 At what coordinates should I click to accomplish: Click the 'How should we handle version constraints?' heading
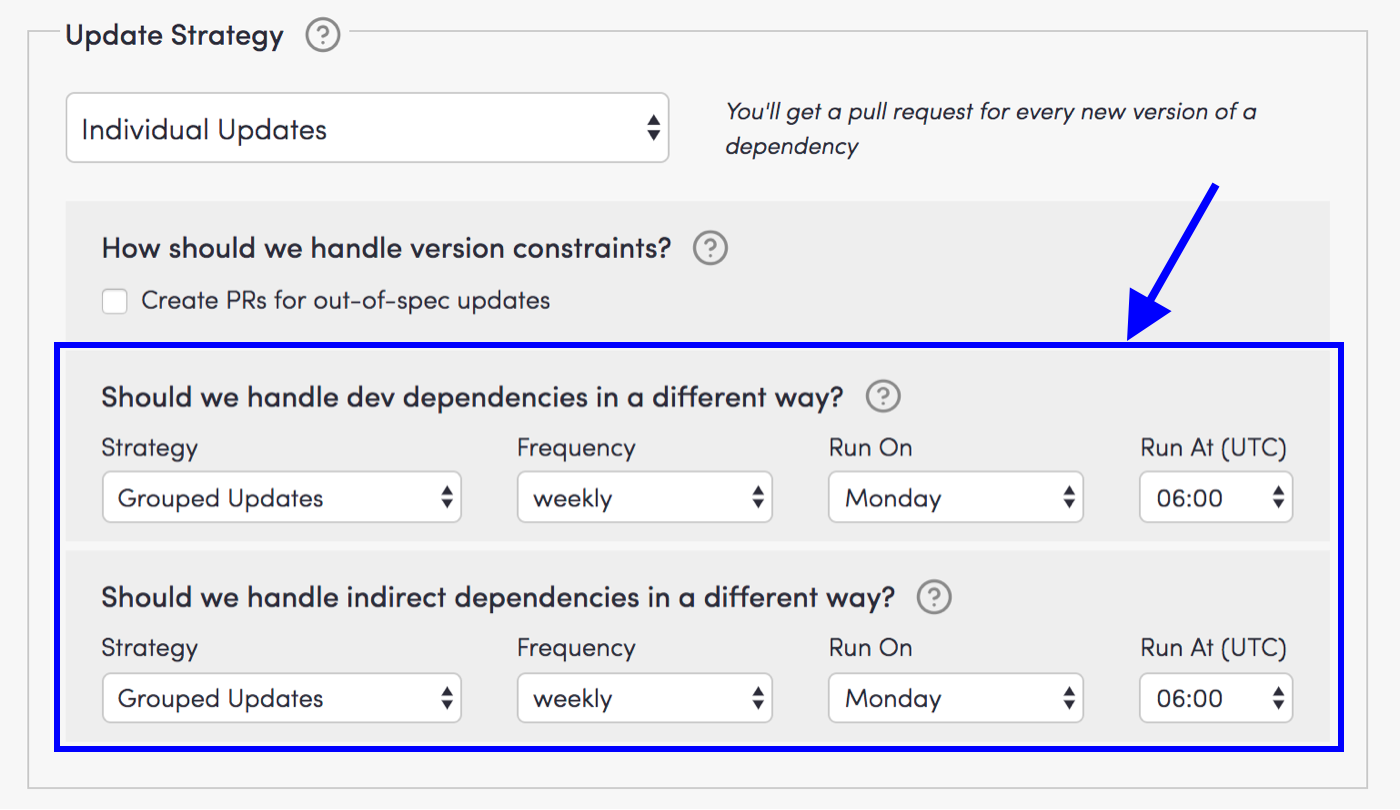pos(386,248)
